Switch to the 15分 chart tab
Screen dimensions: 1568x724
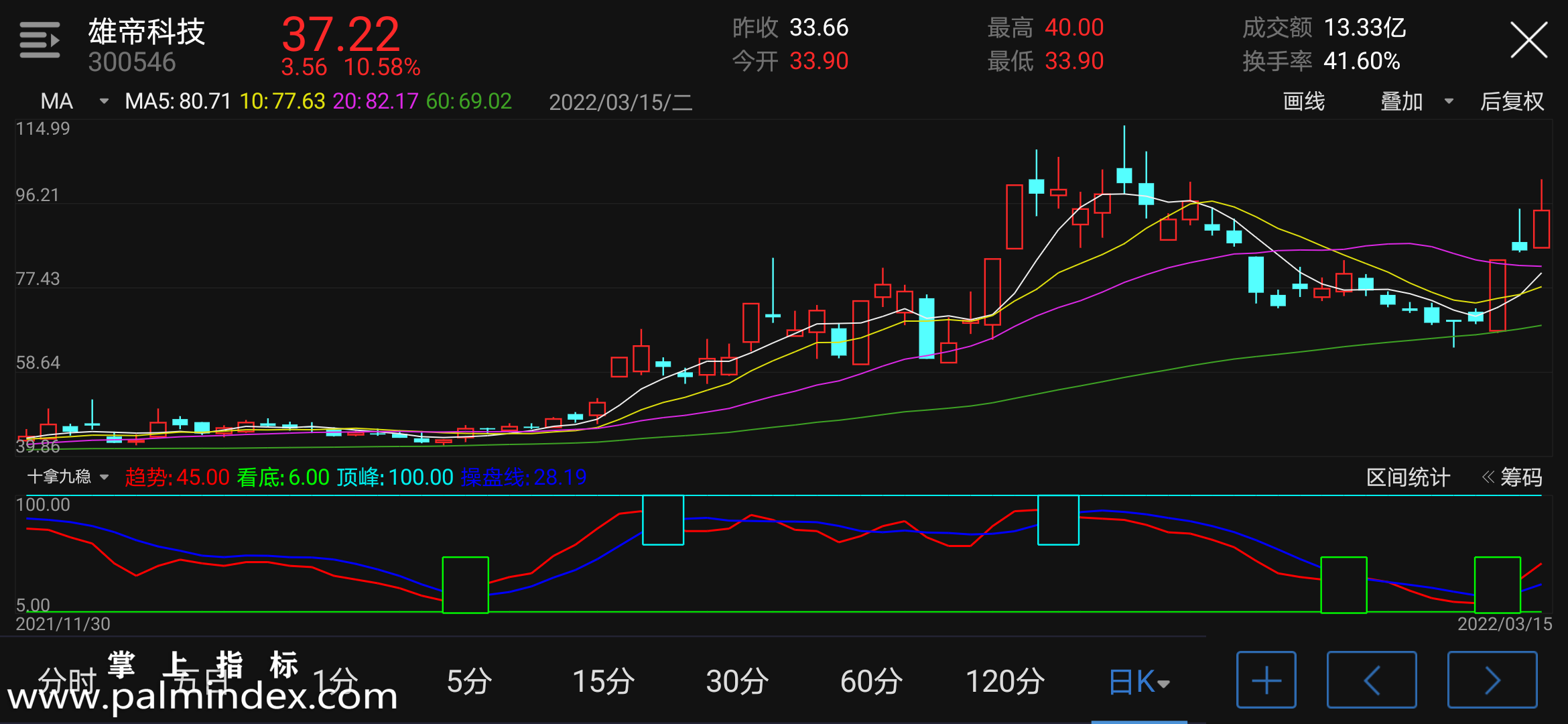point(603,682)
